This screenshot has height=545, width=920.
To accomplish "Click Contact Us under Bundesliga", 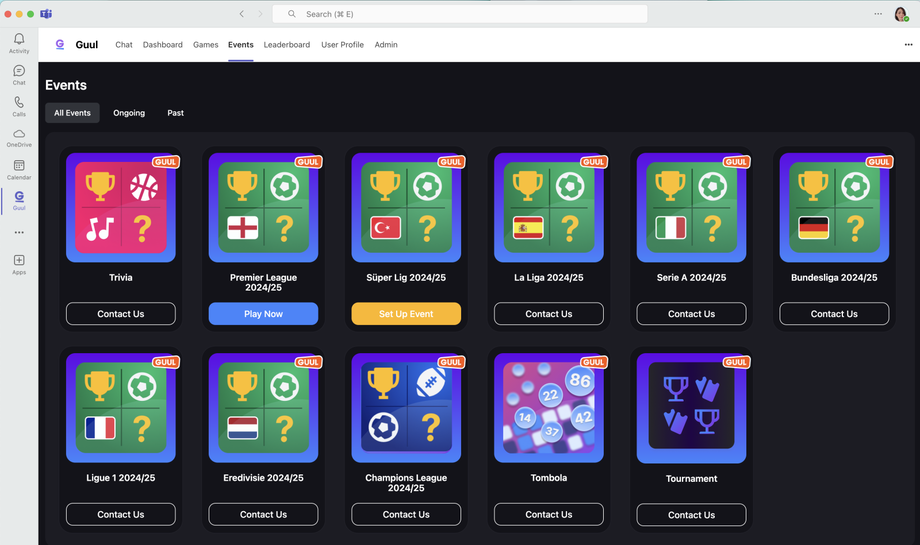I will pos(834,314).
